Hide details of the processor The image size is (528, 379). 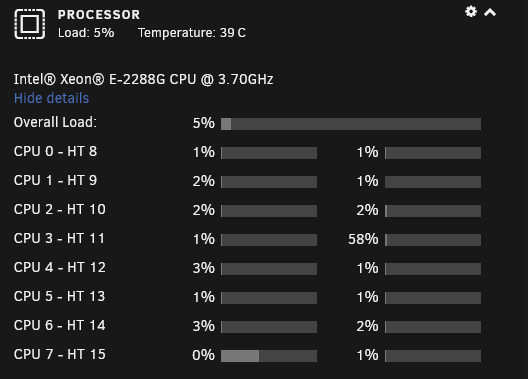(52, 98)
